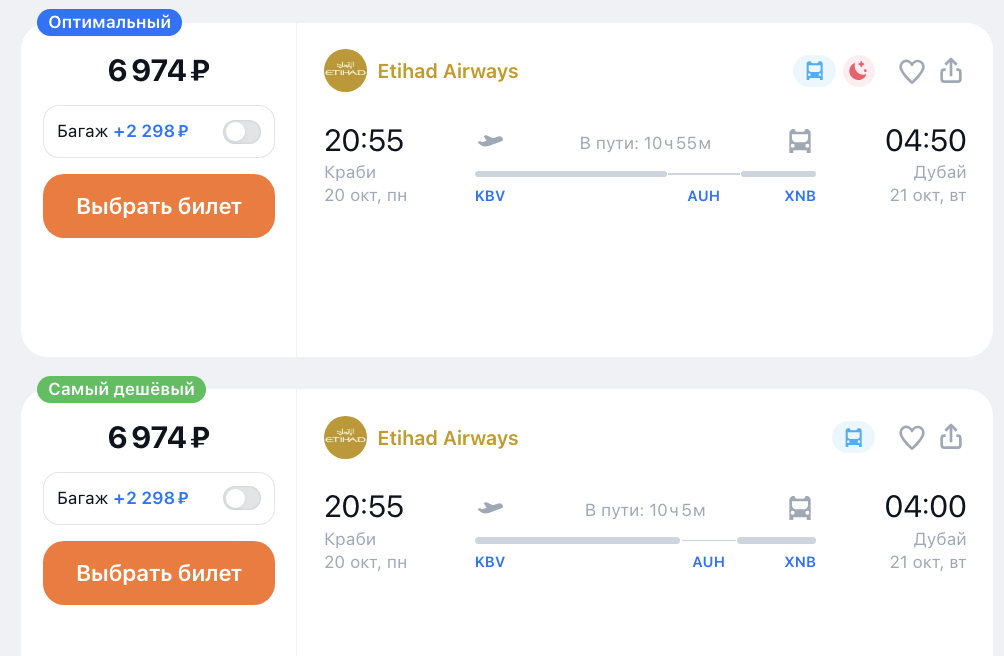Click the KBV segment bar on first route
Image resolution: width=1004 pixels, height=656 pixels.
pos(570,174)
